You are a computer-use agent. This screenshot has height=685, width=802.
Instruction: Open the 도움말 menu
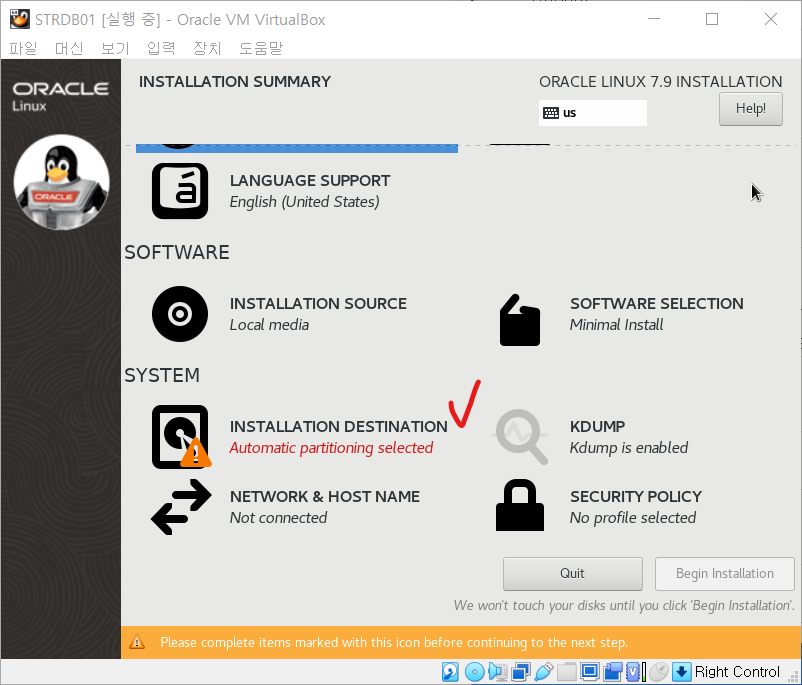tap(261, 48)
